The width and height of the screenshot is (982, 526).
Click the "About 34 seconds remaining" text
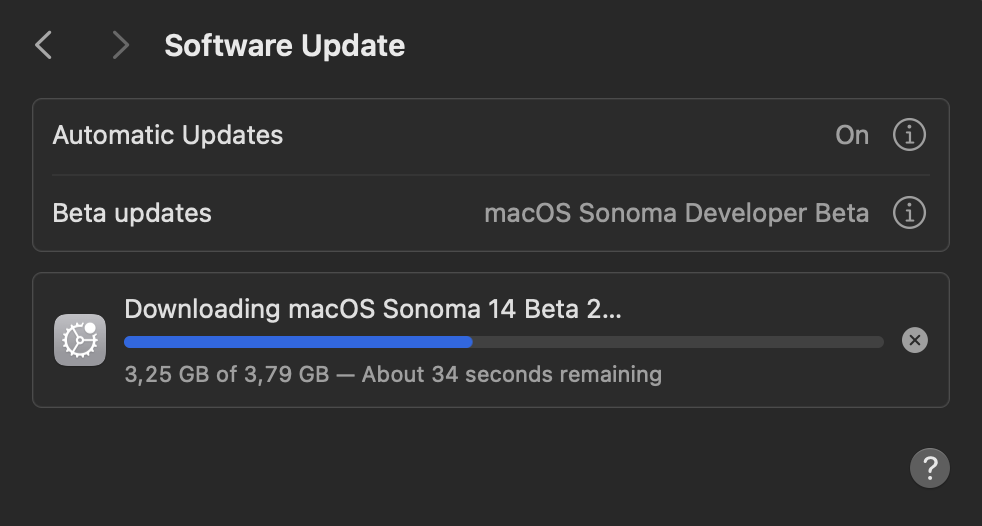coord(511,375)
